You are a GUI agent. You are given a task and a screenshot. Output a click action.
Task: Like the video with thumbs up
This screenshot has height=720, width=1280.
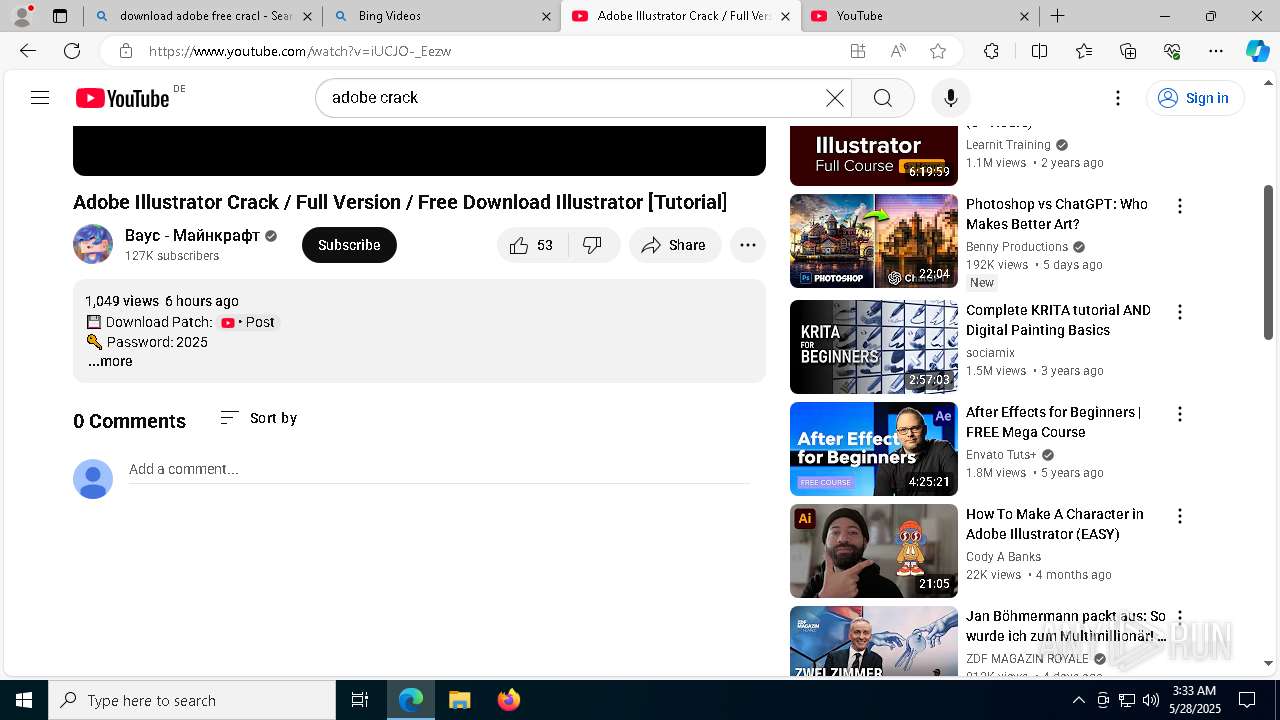[532, 245]
